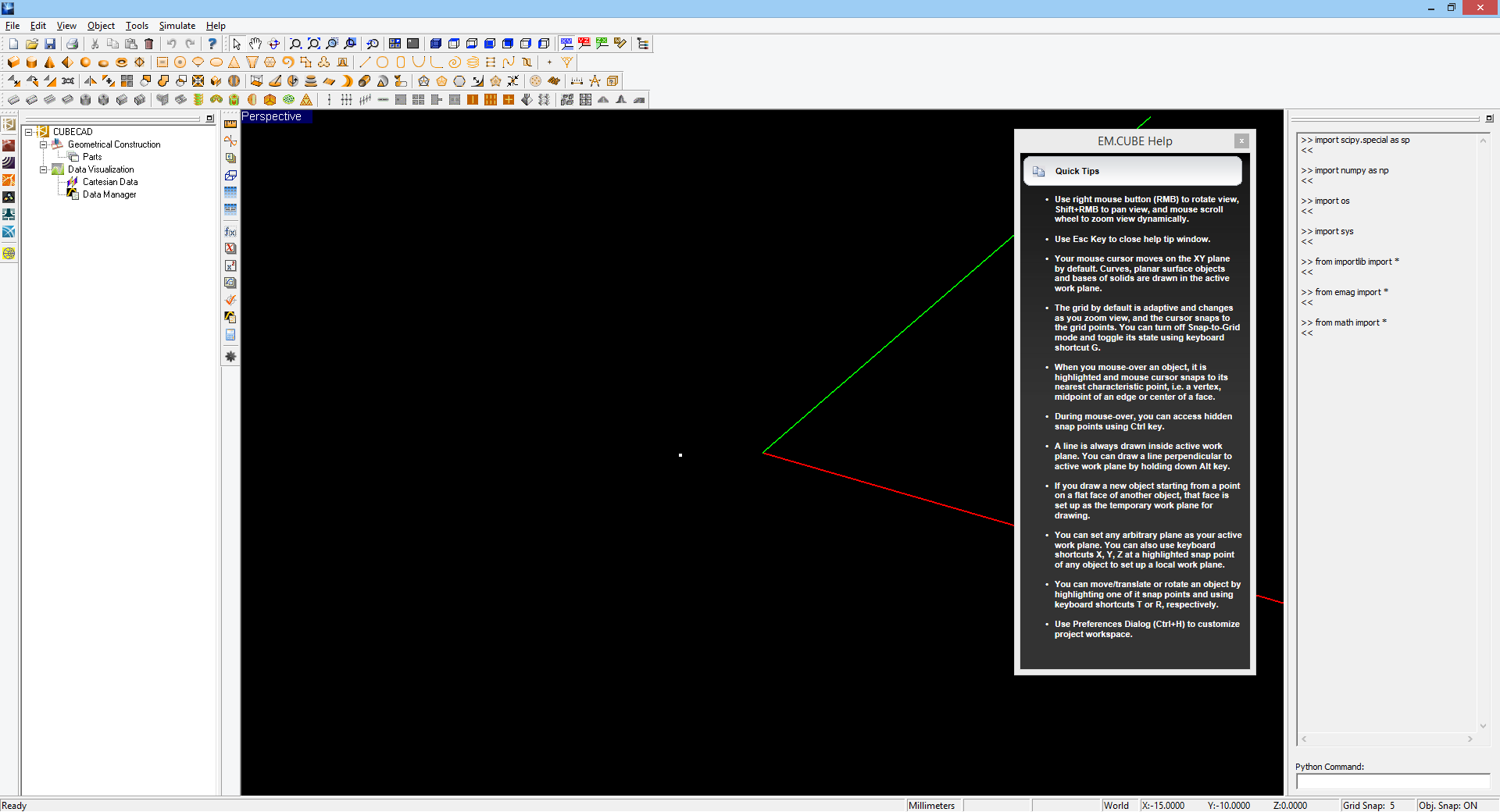Viewport: 1500px width, 812px height.
Task: Collapse the Geometrical Construction node
Action: coord(44,144)
